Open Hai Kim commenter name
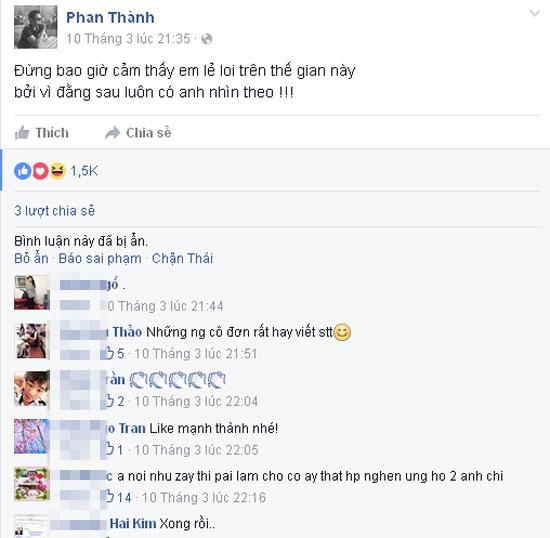The width and height of the screenshot is (550, 538). [133, 523]
